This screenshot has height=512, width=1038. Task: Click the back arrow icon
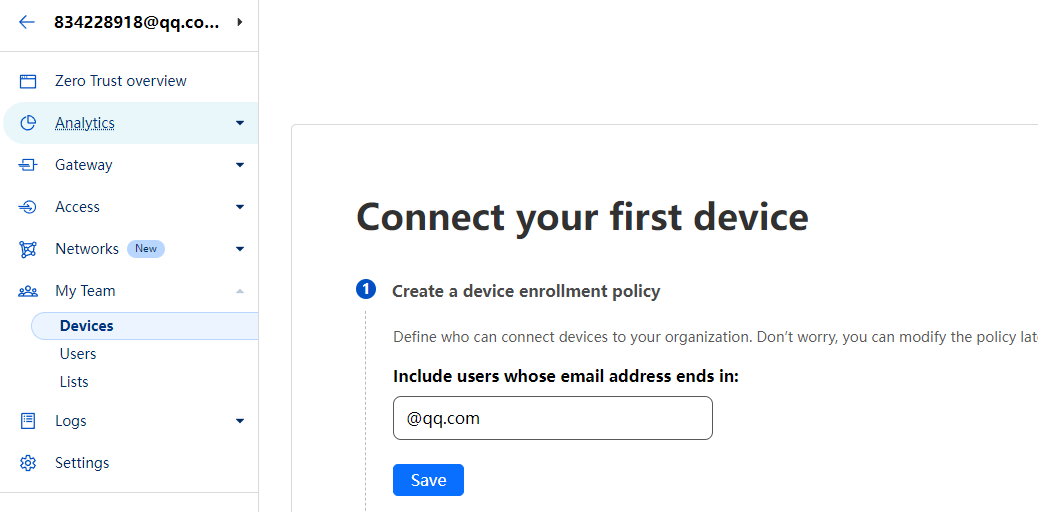pyautogui.click(x=27, y=22)
